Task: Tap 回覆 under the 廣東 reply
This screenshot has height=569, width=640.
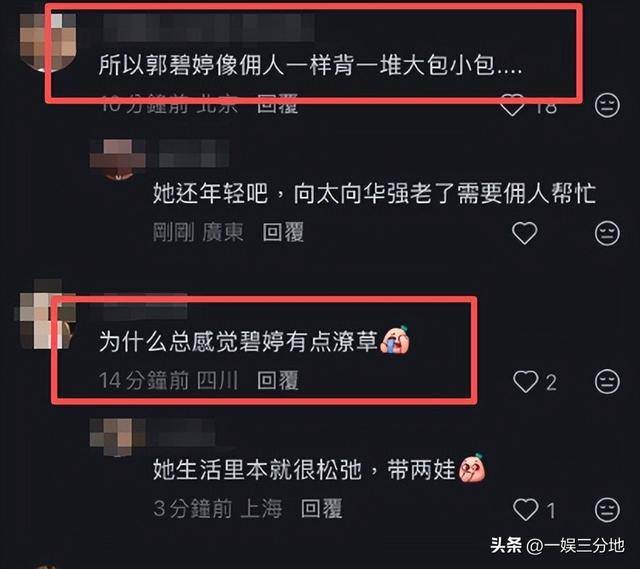Action: coord(283,232)
